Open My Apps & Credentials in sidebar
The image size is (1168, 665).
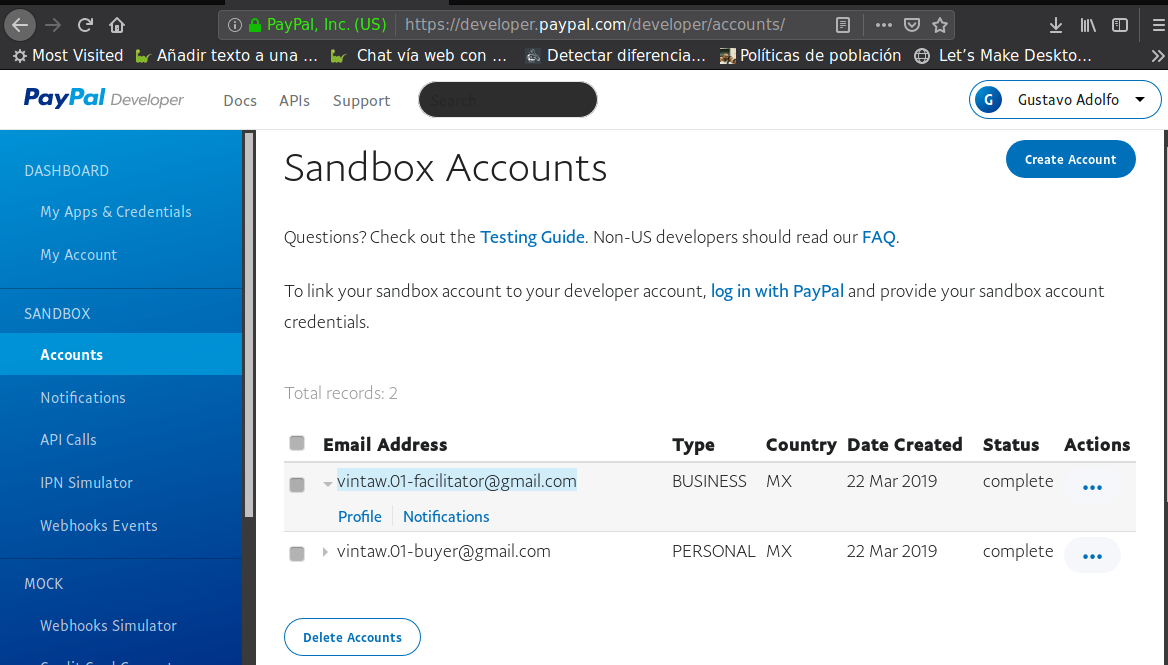click(x=115, y=211)
